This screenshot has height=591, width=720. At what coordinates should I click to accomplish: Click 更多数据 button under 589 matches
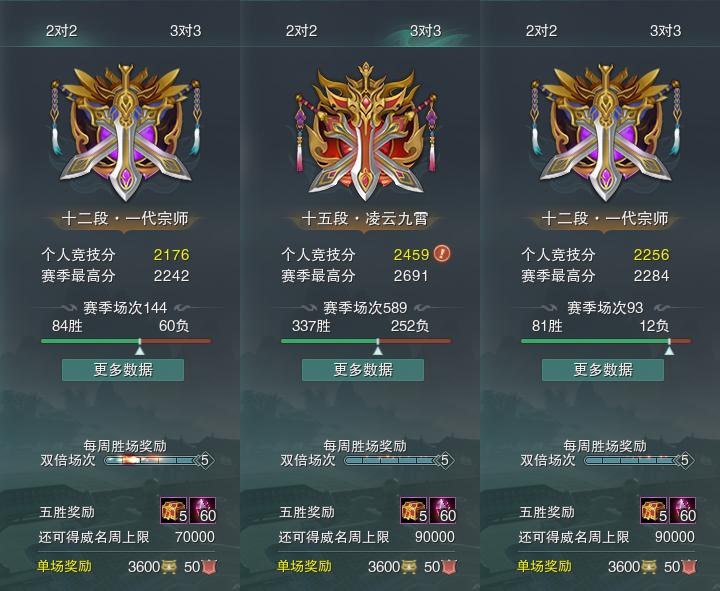(x=363, y=370)
